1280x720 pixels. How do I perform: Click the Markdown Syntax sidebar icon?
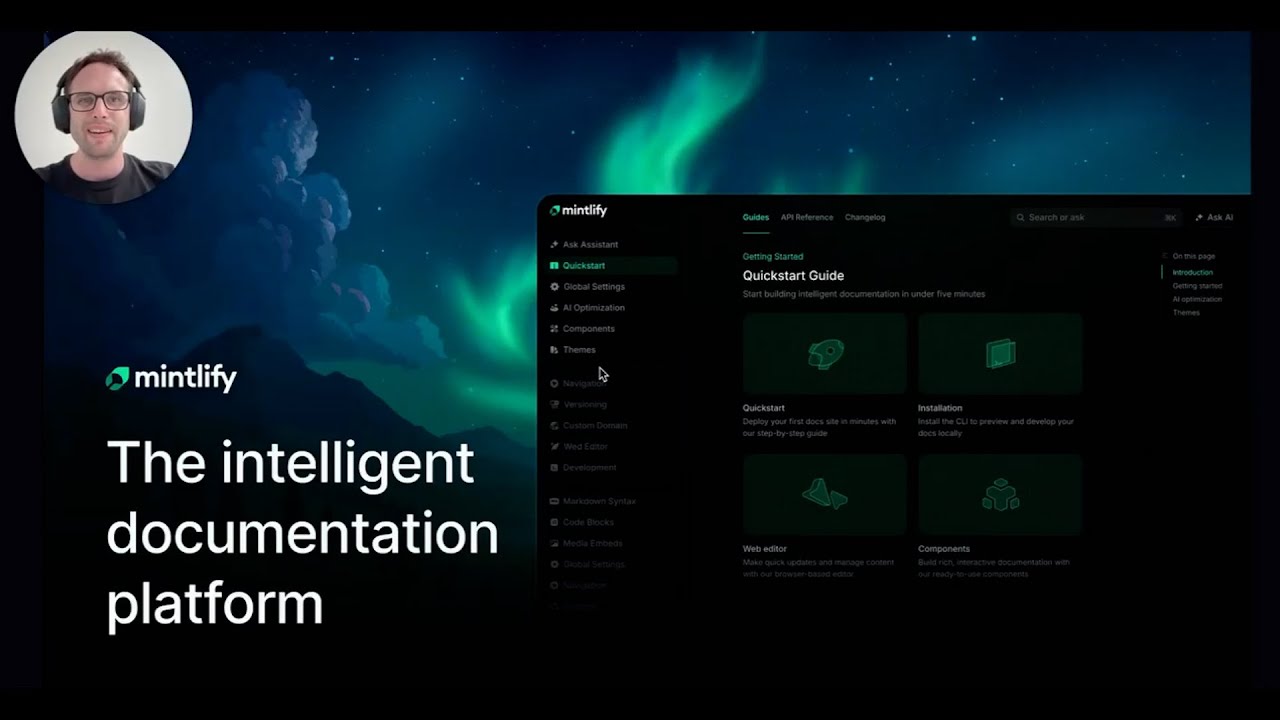coord(554,501)
